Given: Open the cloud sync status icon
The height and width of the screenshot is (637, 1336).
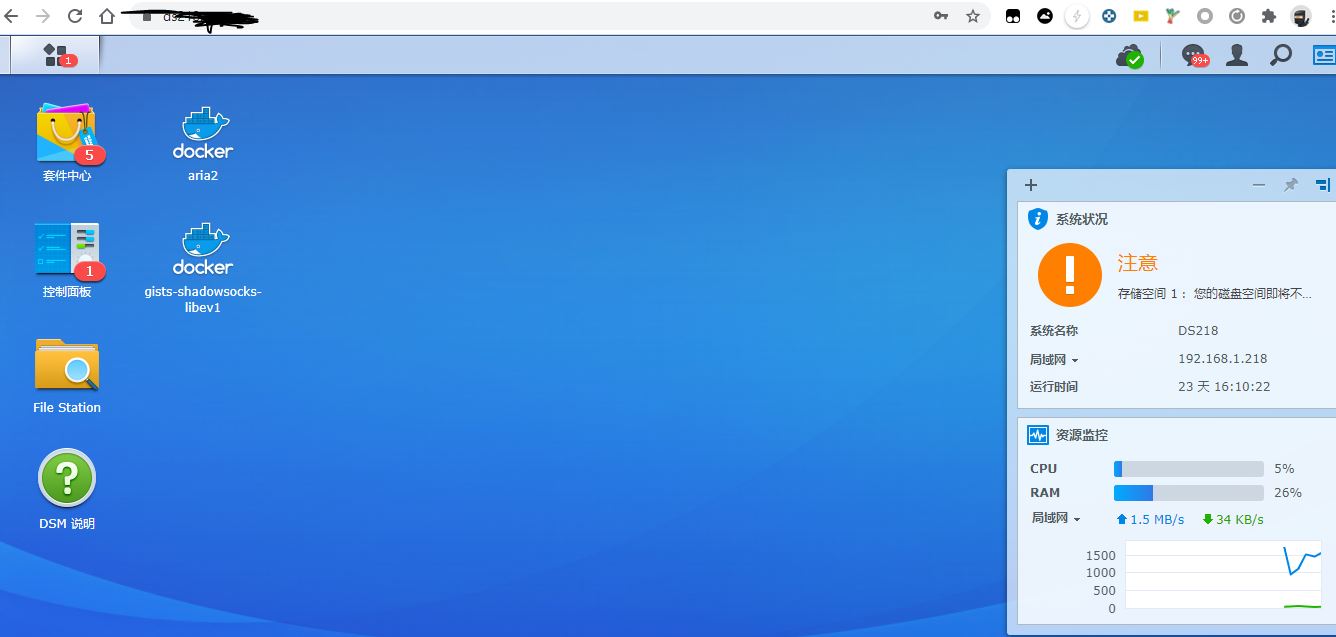Looking at the screenshot, I should 1130,56.
